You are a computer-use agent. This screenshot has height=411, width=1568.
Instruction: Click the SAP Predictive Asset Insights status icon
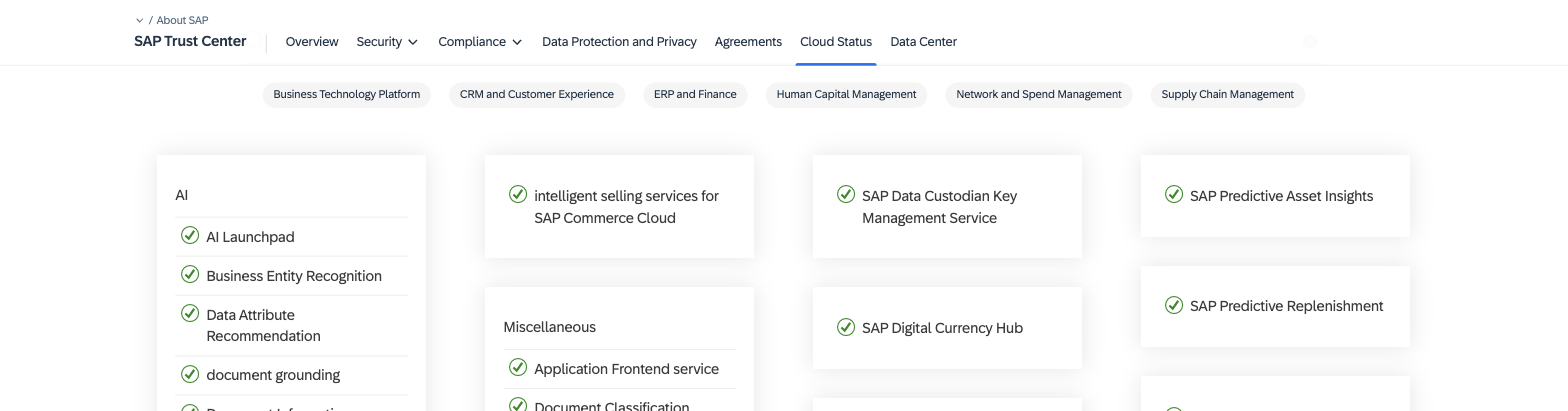1174,194
